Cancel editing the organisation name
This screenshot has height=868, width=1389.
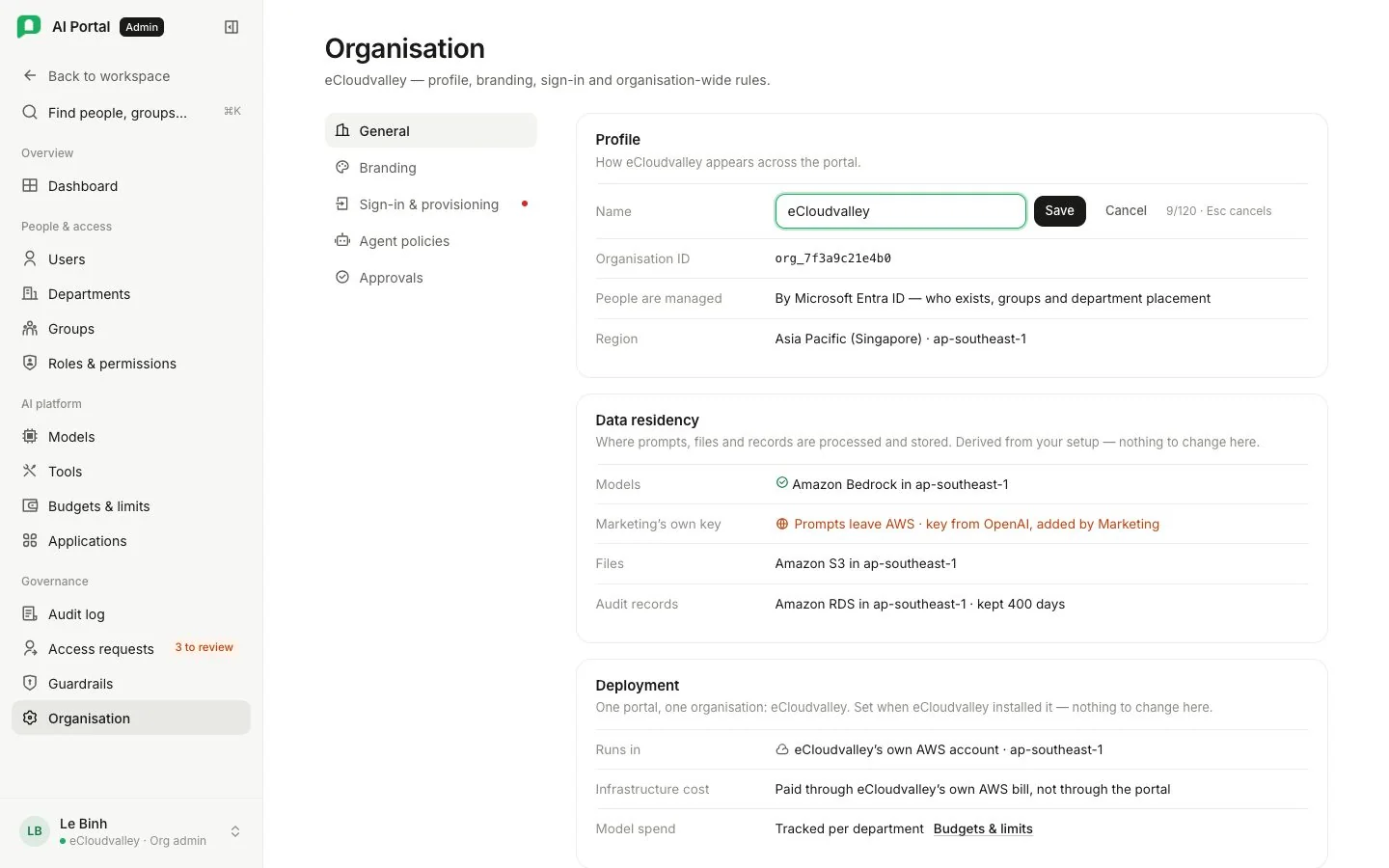coord(1126,210)
